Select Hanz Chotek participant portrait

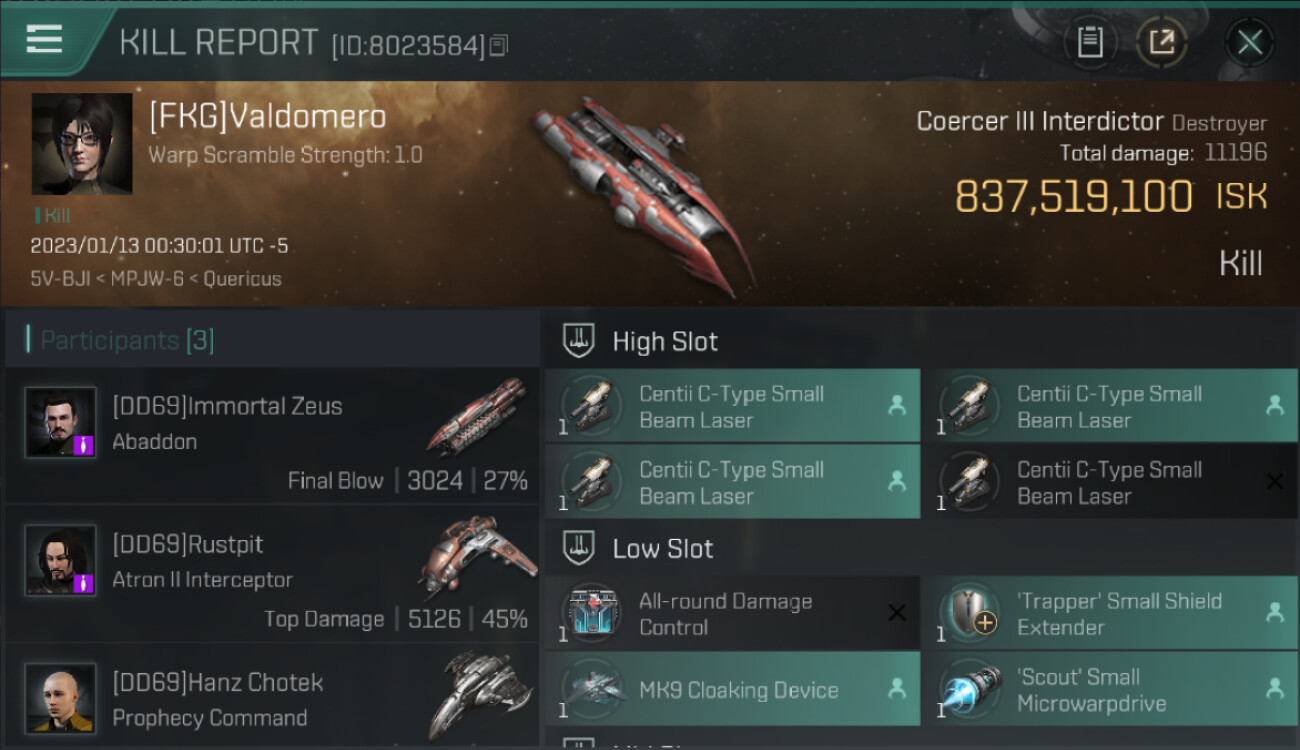(60, 697)
